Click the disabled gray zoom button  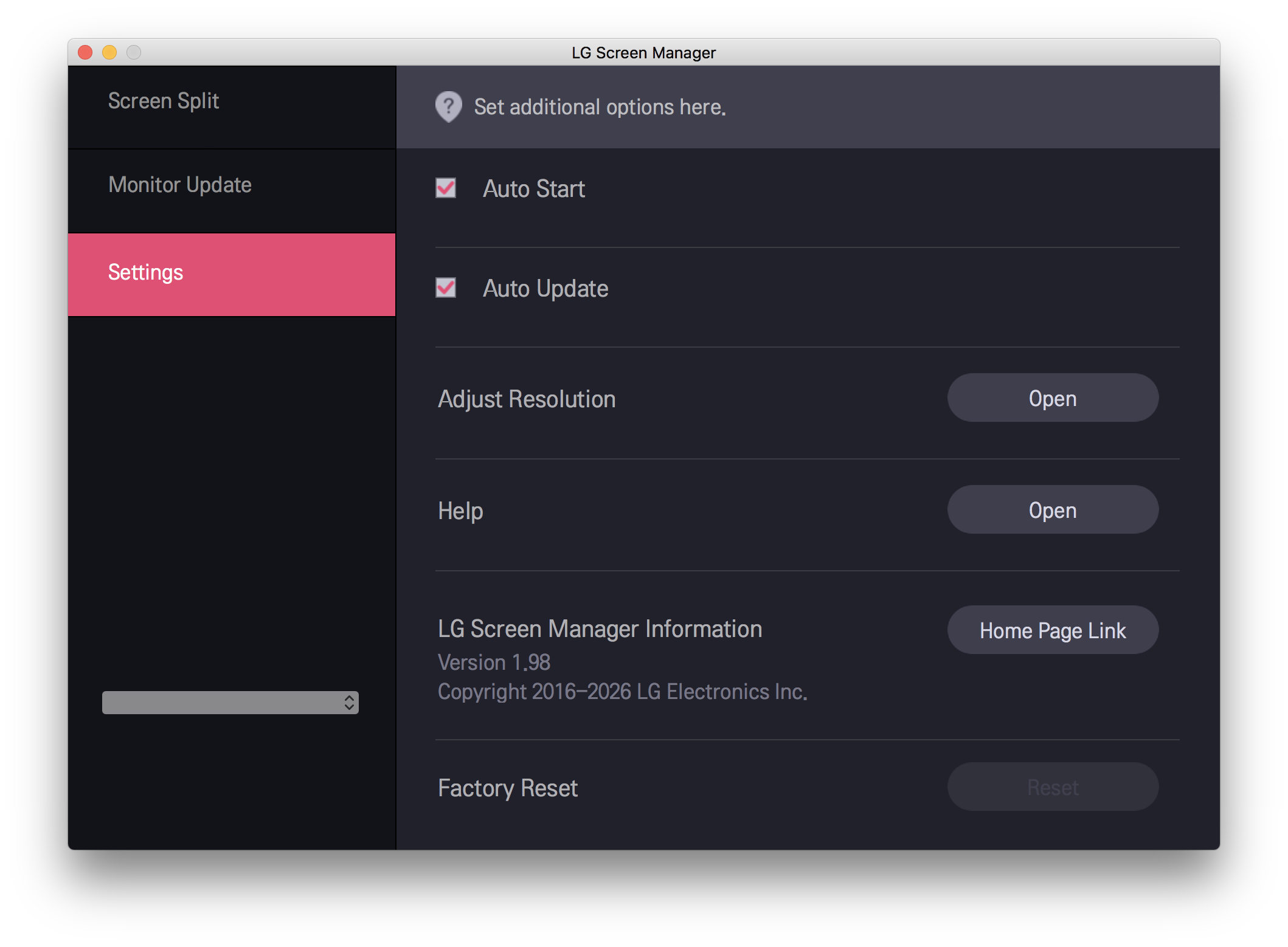click(134, 53)
